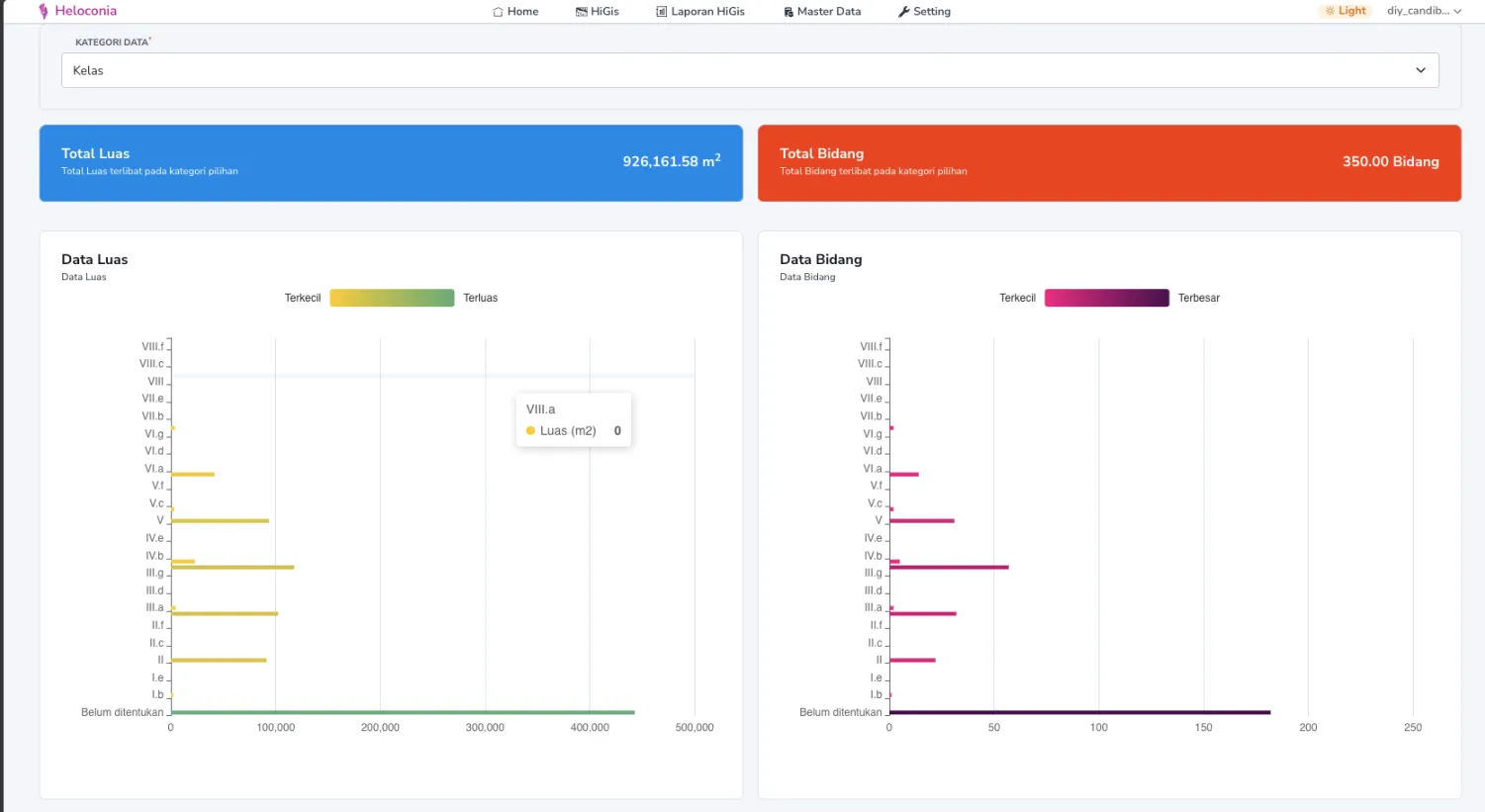The height and width of the screenshot is (812, 1485).
Task: Click the yellow-green Data Luas gradient legend
Action: coord(392,298)
